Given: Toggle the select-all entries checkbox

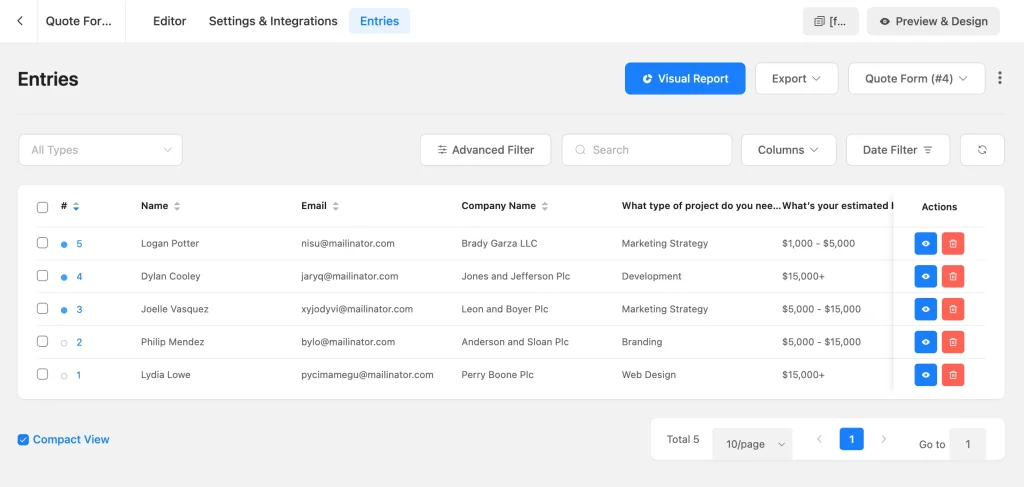Looking at the screenshot, I should pos(42,207).
